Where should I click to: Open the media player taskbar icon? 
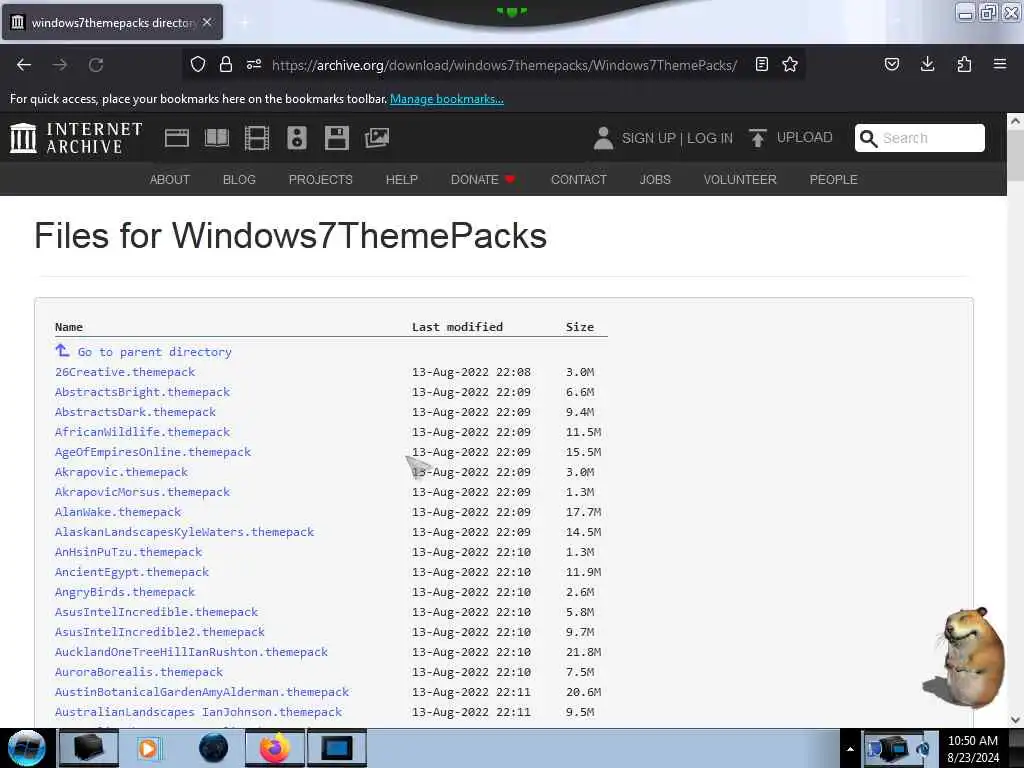pyautogui.click(x=148, y=748)
